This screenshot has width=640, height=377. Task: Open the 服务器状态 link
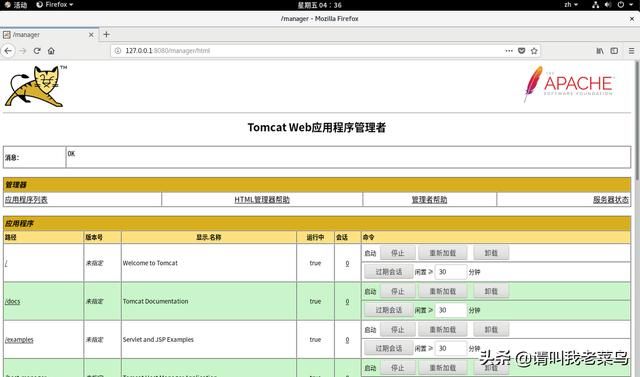[611, 200]
